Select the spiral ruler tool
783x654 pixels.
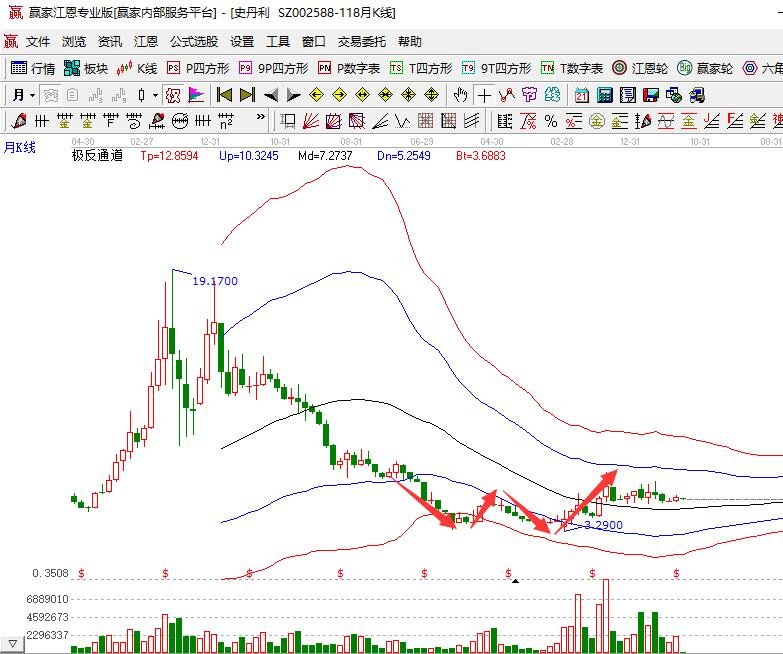(134, 121)
